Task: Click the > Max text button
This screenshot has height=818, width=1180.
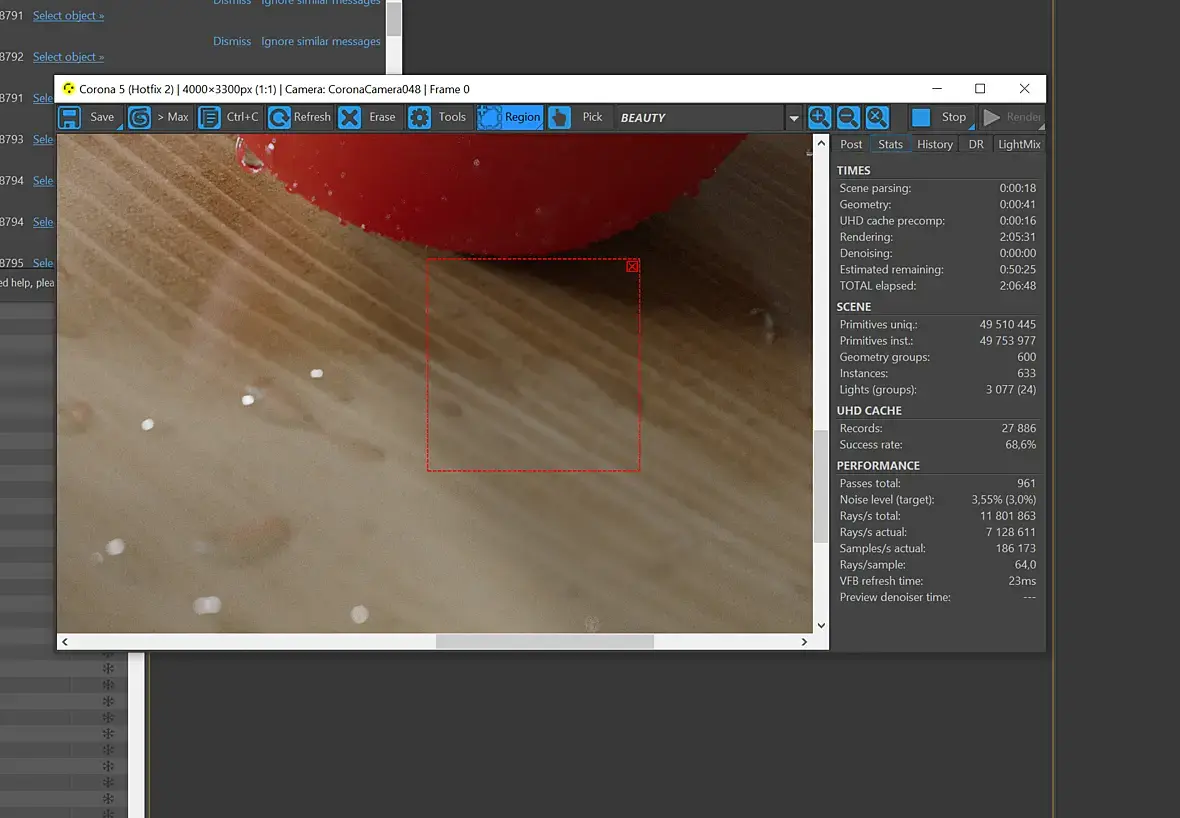Action: pyautogui.click(x=172, y=117)
